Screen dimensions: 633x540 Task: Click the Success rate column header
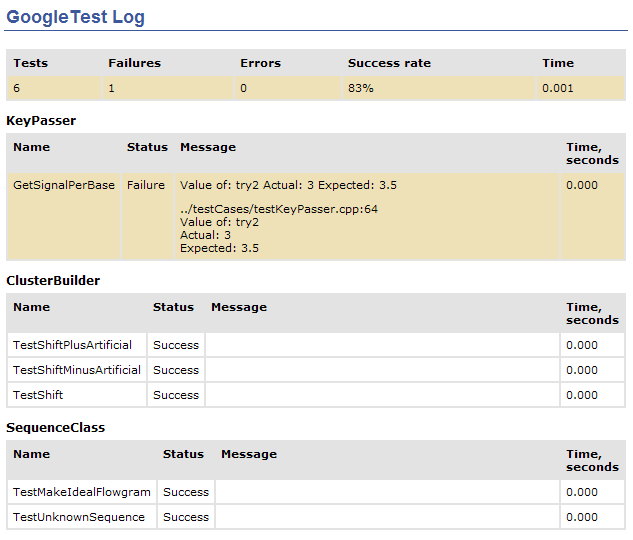point(389,63)
